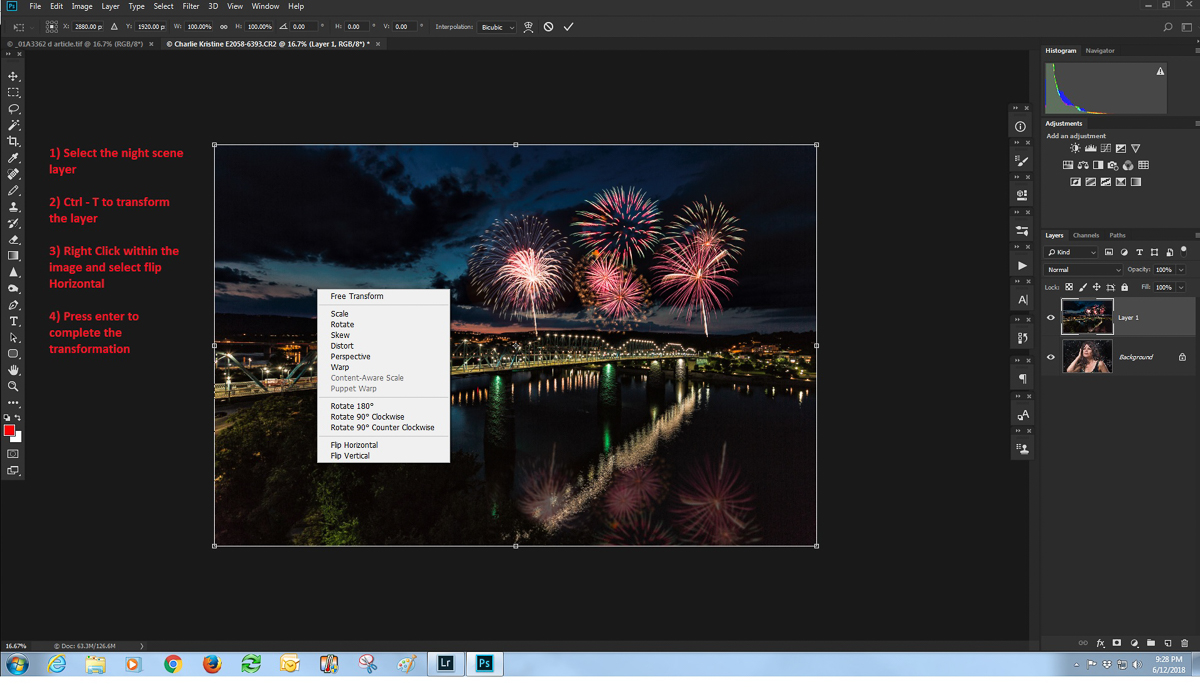Open the blend mode dropdown showing Normal
This screenshot has width=1200, height=689.
(1083, 270)
